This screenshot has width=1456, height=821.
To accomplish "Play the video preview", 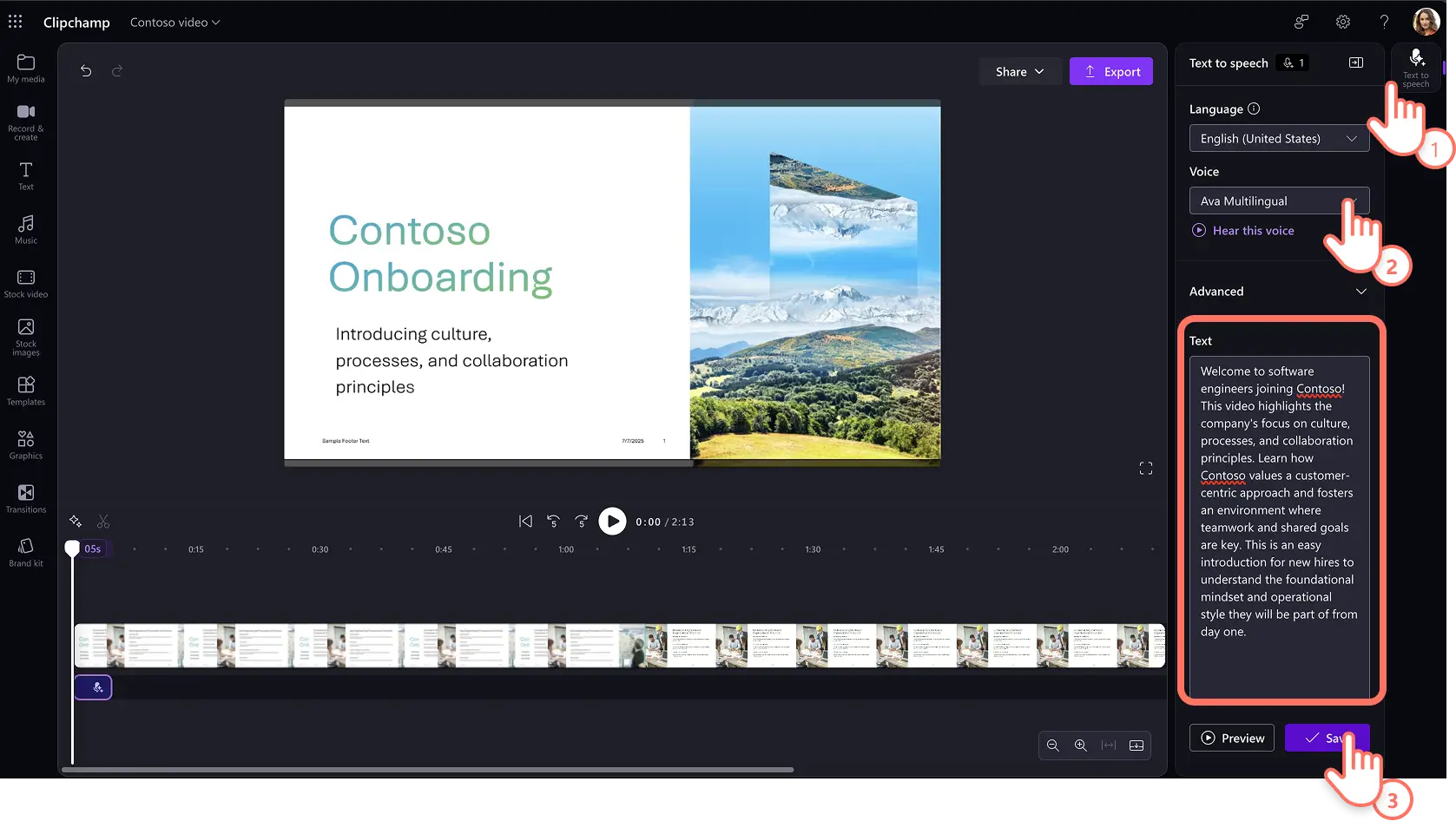I will [612, 521].
